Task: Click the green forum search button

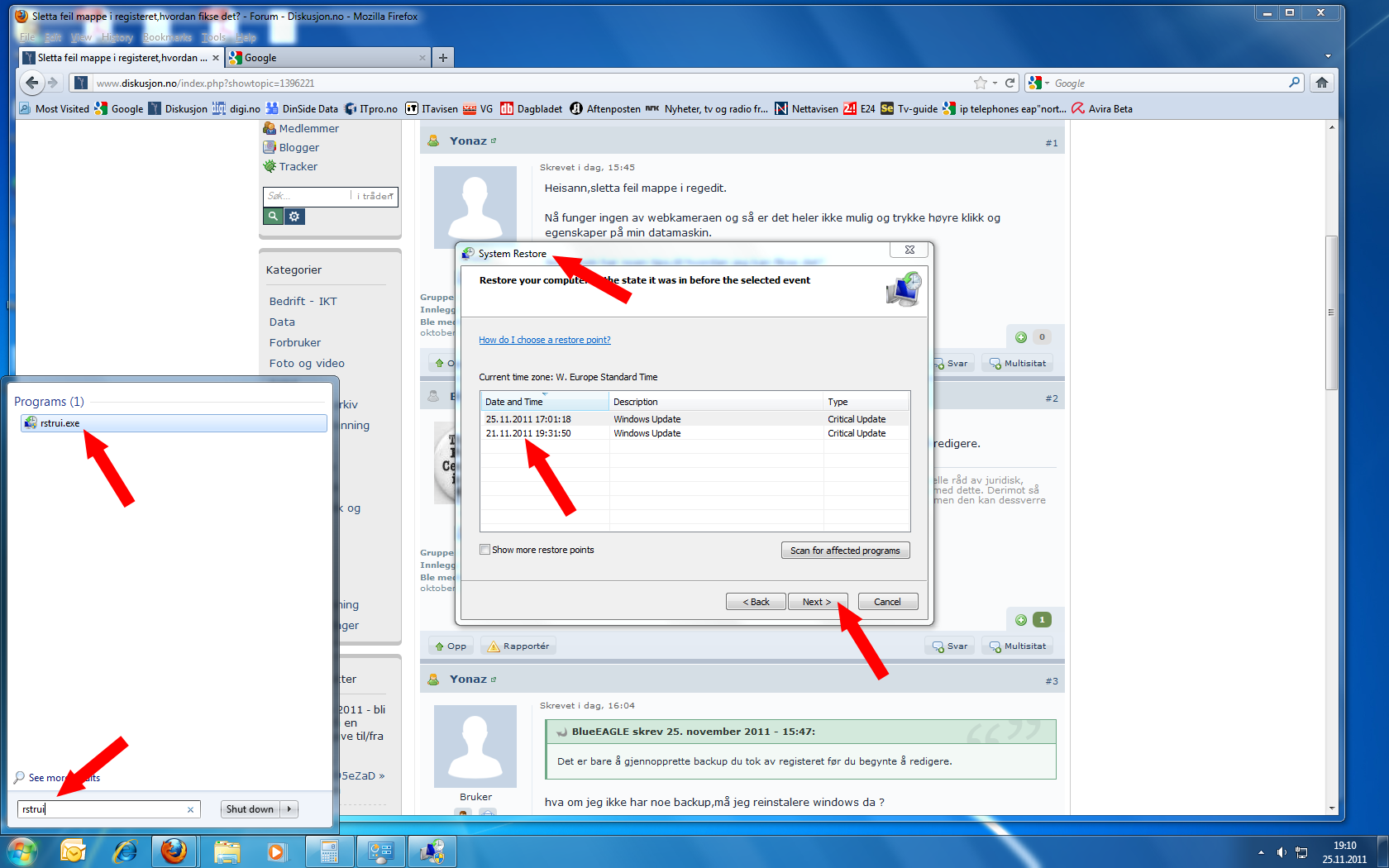Action: pos(273,217)
